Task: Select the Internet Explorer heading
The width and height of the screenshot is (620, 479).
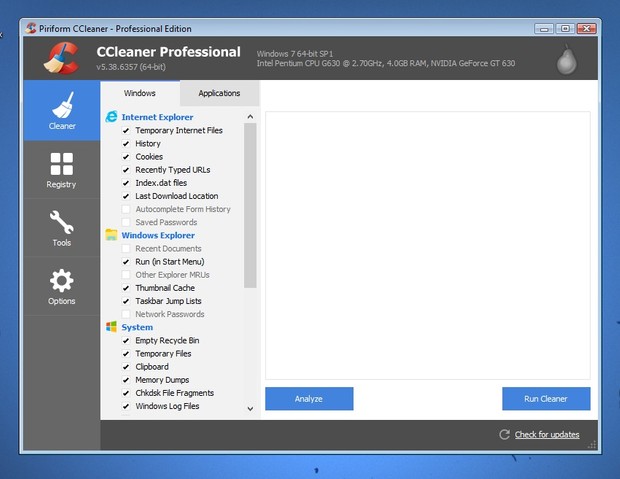Action: [x=157, y=117]
